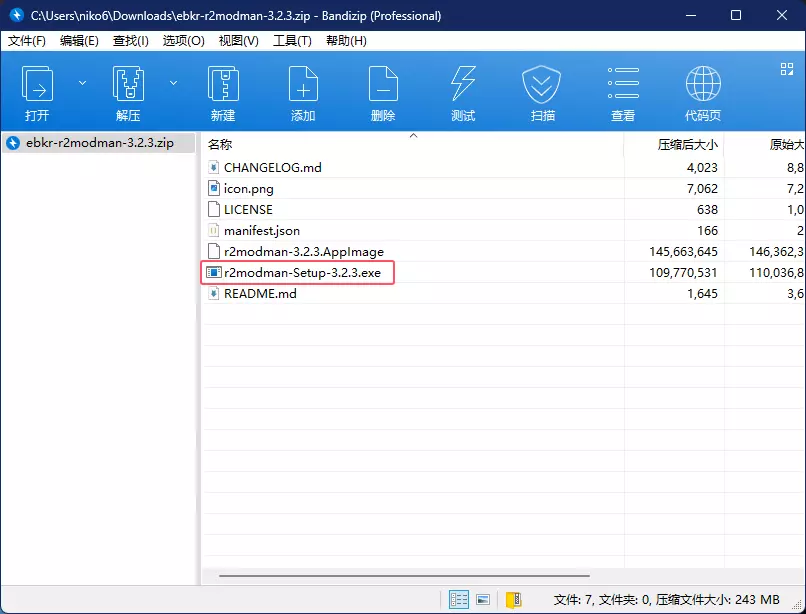This screenshot has width=806, height=614.
Task: Click the r2modman-Setup exe file icon
Action: pos(213,273)
